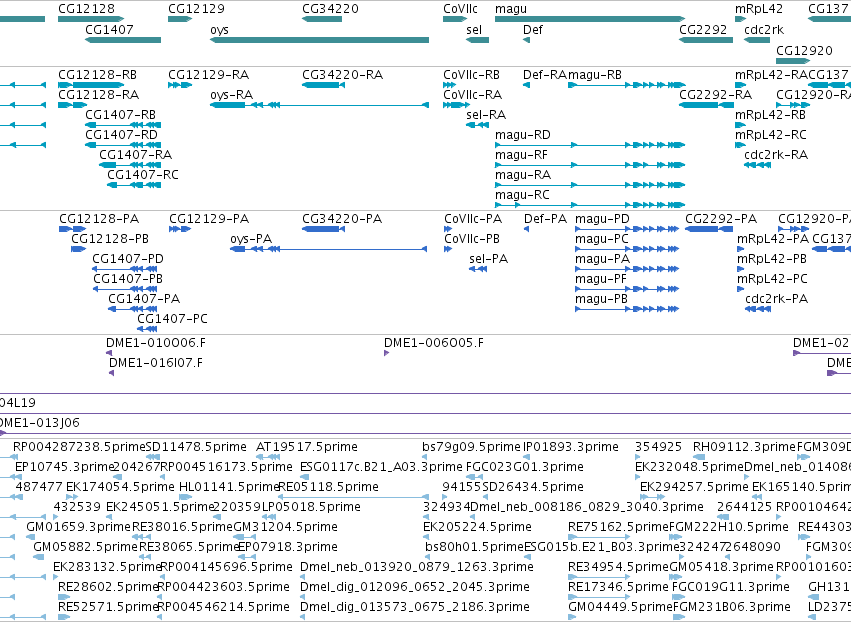Click EST label bs79g09.5prime
Image resolution: width=851 pixels, height=622 pixels.
(472, 447)
